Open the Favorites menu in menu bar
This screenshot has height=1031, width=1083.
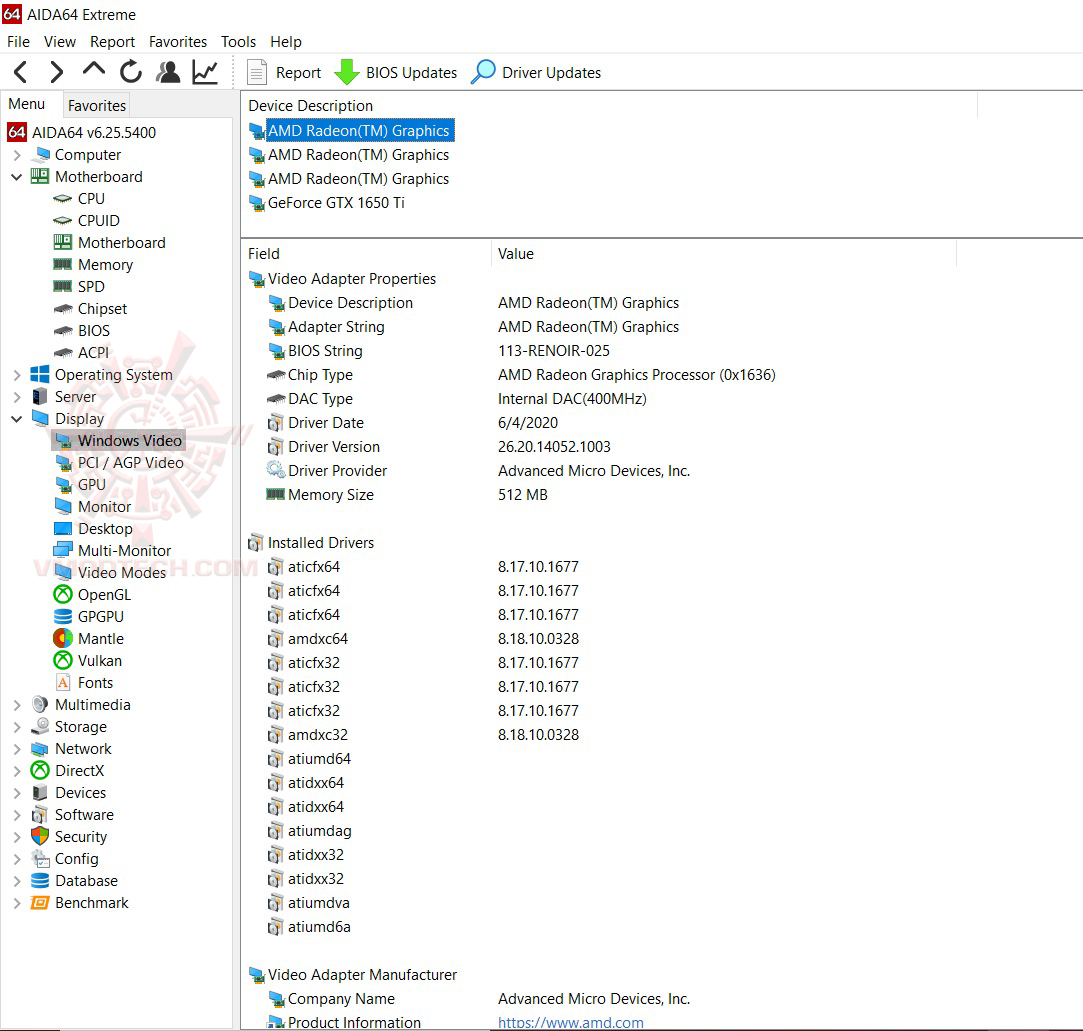[x=178, y=41]
